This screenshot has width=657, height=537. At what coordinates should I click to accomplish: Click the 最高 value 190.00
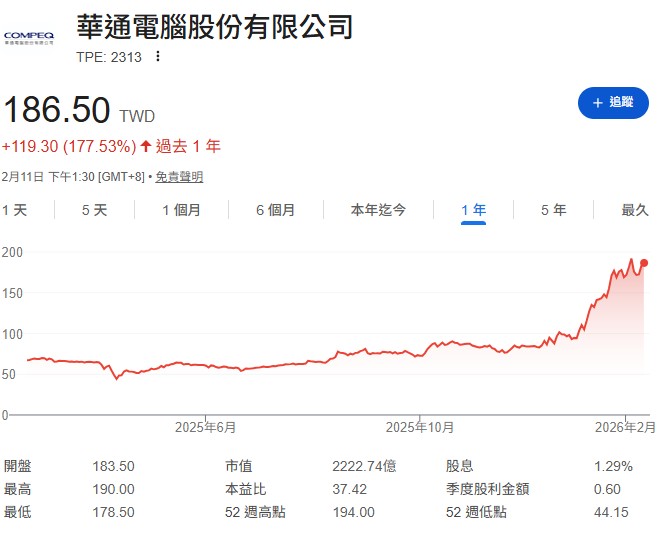114,489
